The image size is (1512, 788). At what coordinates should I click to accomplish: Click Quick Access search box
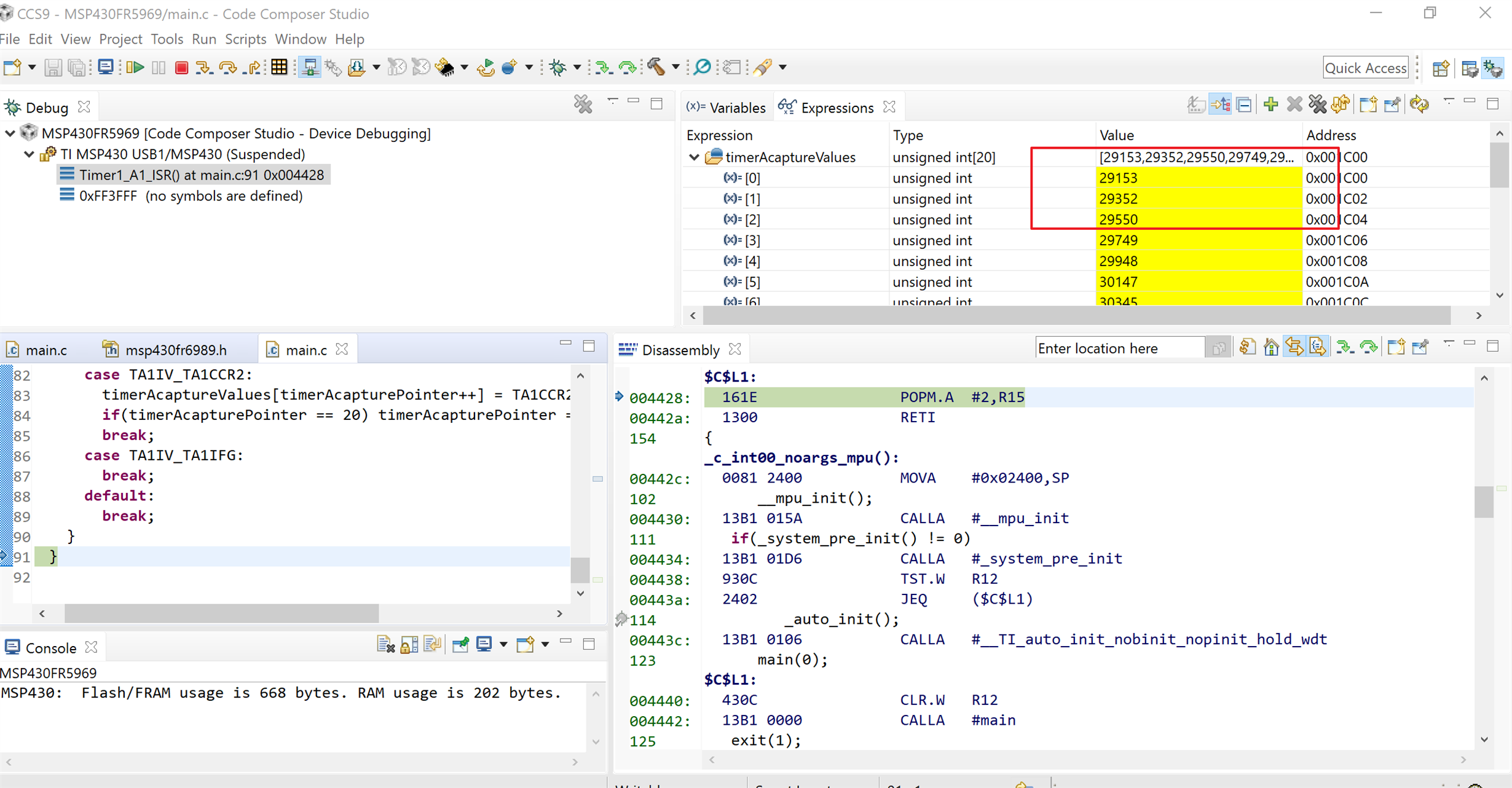(1365, 68)
